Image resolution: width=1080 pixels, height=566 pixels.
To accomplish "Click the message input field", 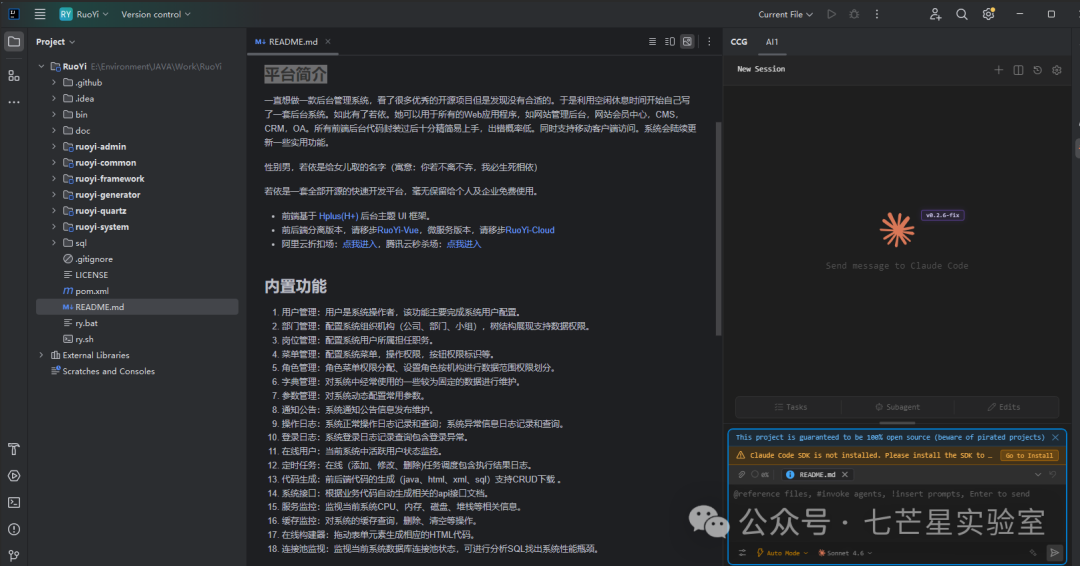I will click(x=895, y=513).
